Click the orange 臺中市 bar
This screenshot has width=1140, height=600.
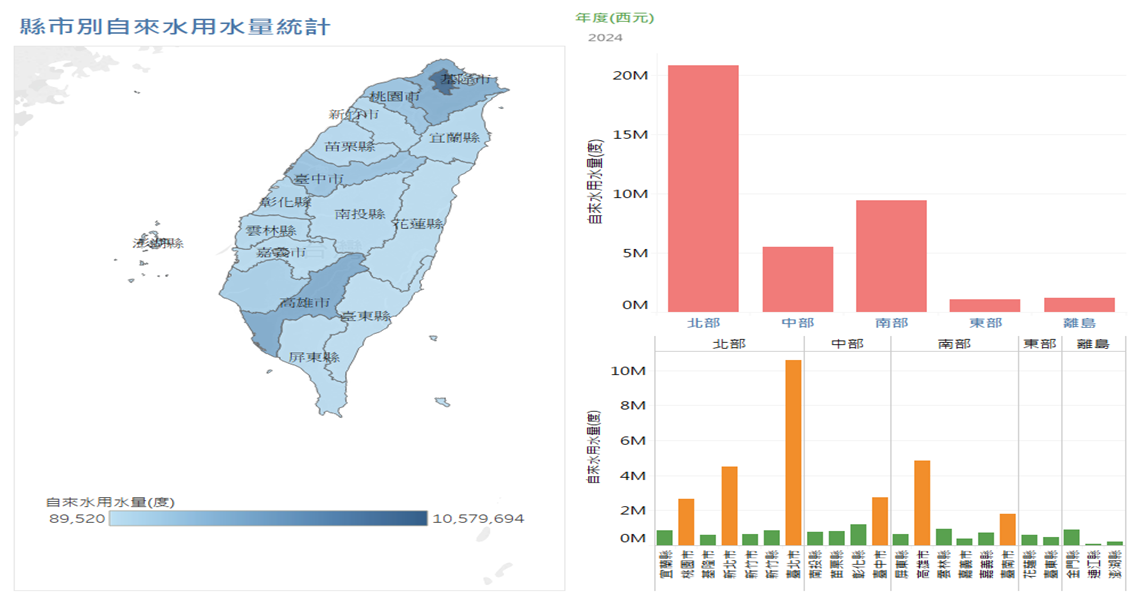coord(879,520)
